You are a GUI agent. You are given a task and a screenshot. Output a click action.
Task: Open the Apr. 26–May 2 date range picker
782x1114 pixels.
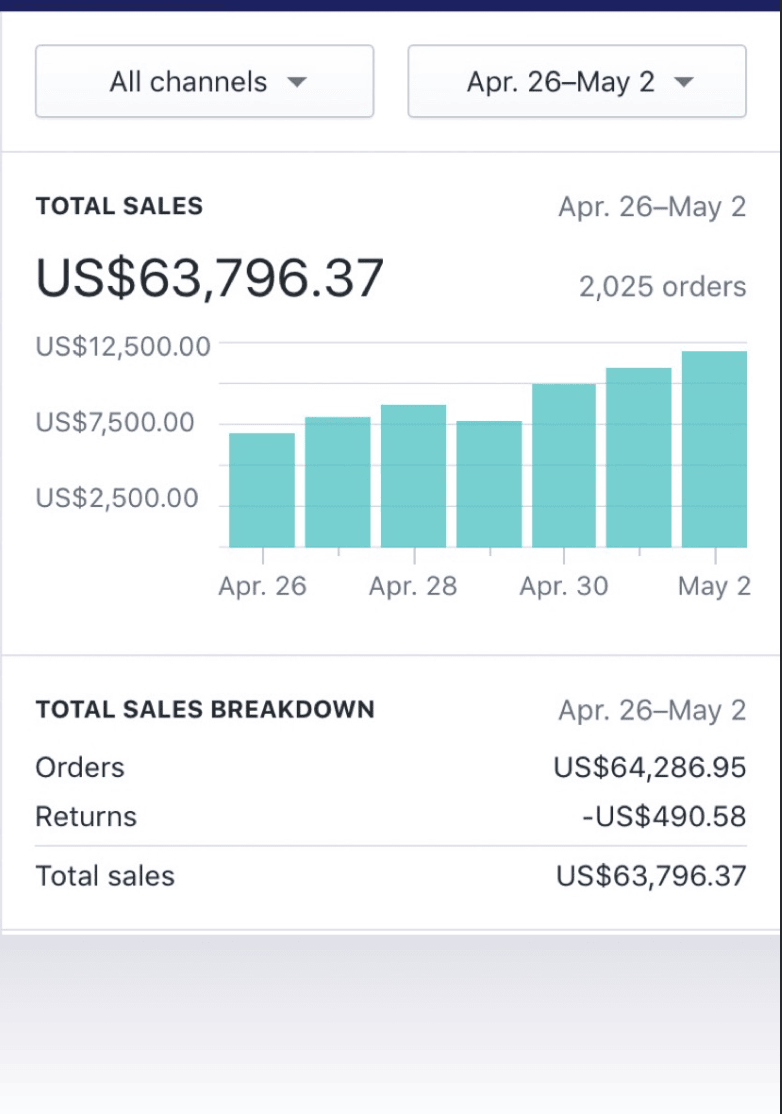point(577,81)
